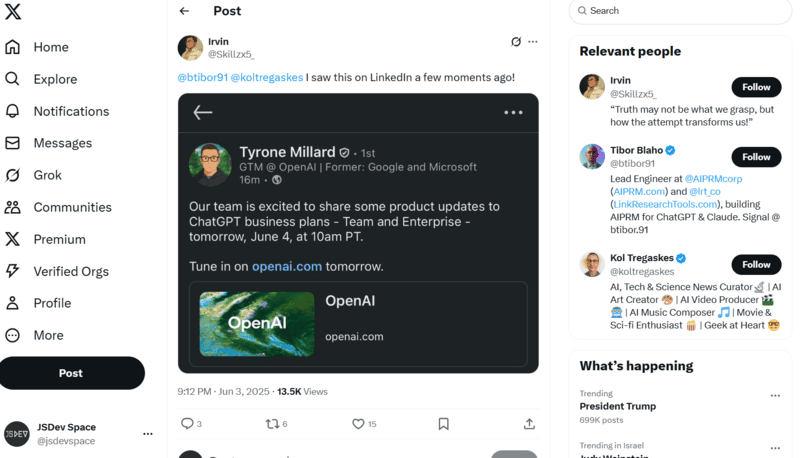Reply to Irvin's post
Viewport: 800px width, 458px height.
pyautogui.click(x=187, y=424)
